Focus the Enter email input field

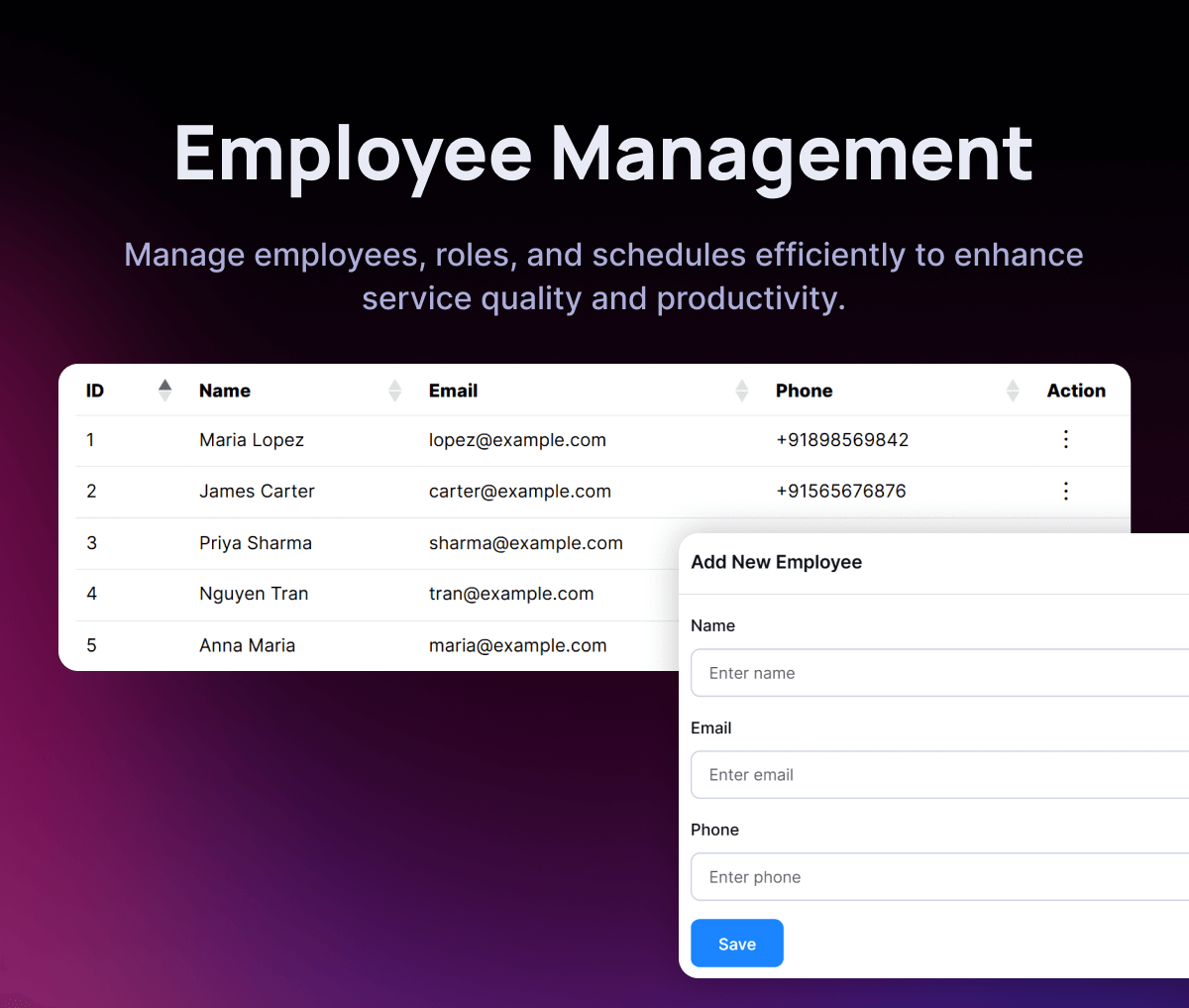[x=939, y=775]
